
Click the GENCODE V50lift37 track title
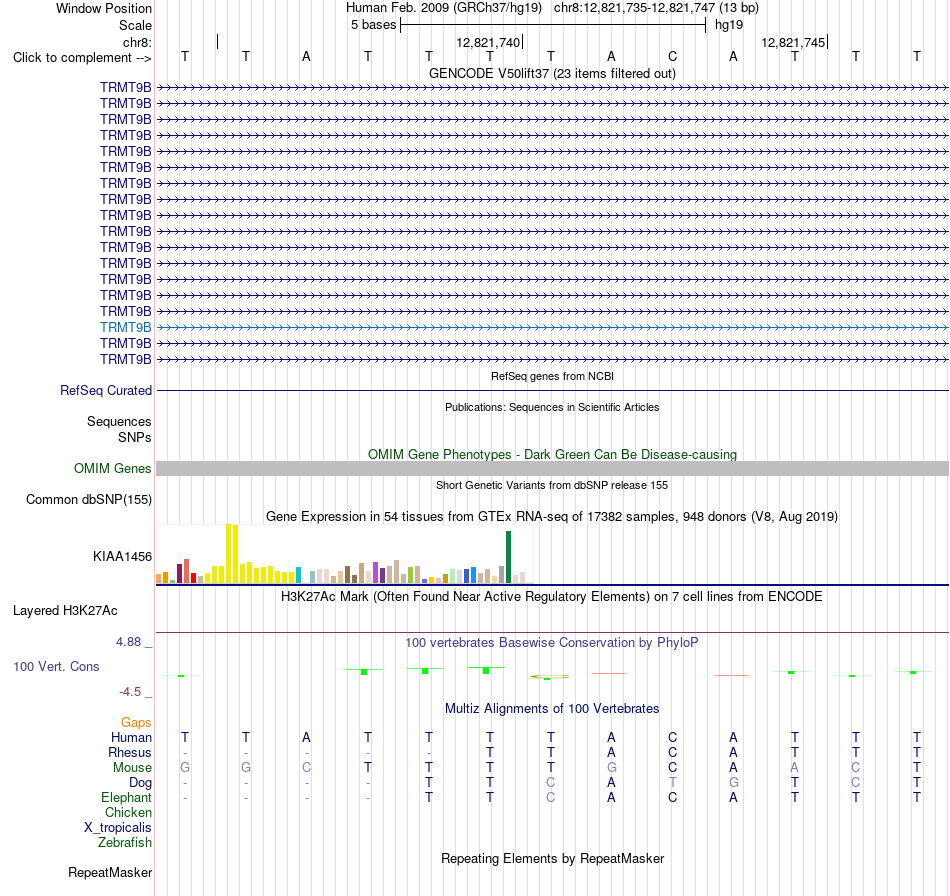(552, 73)
